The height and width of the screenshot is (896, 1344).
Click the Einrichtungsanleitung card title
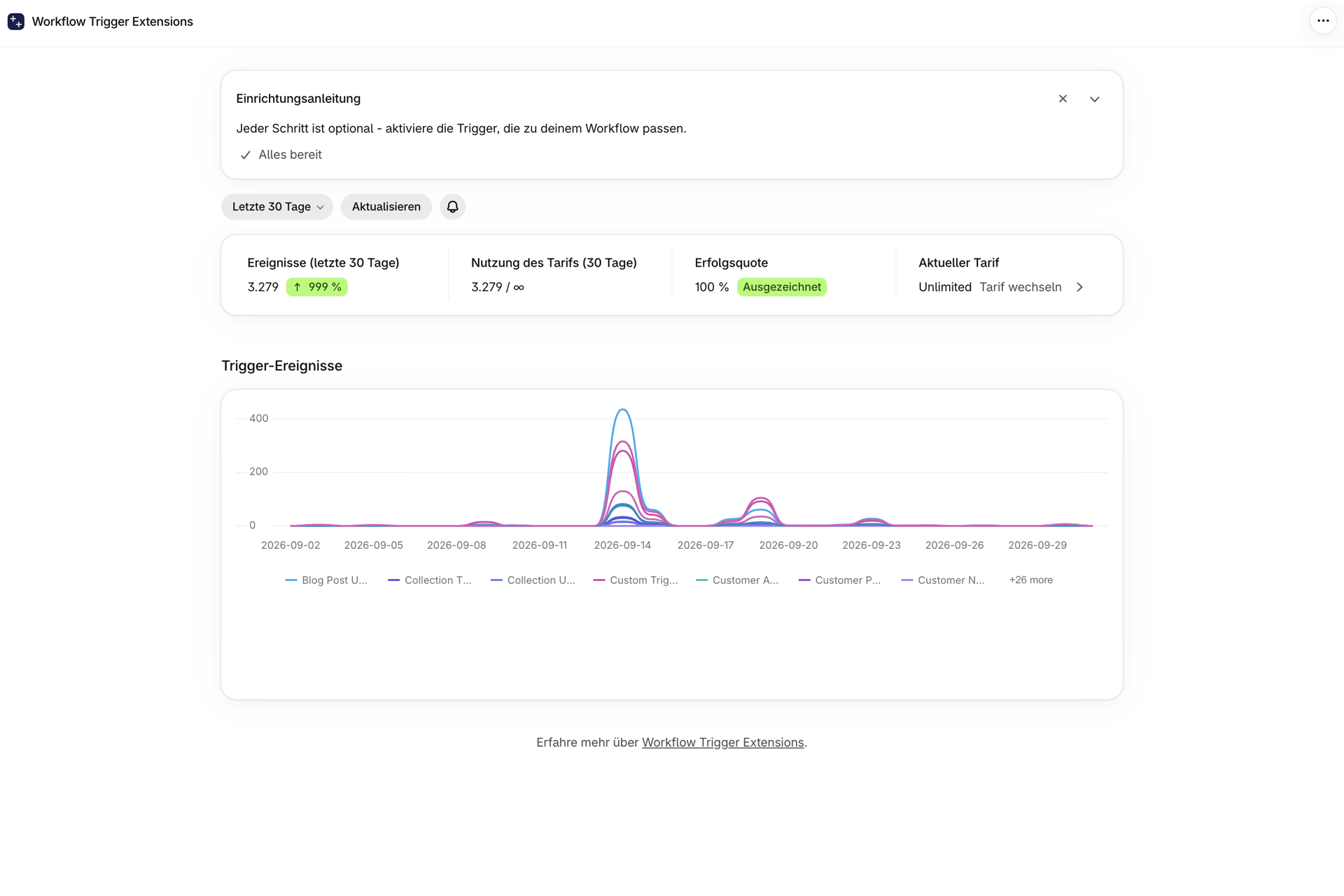(x=298, y=99)
